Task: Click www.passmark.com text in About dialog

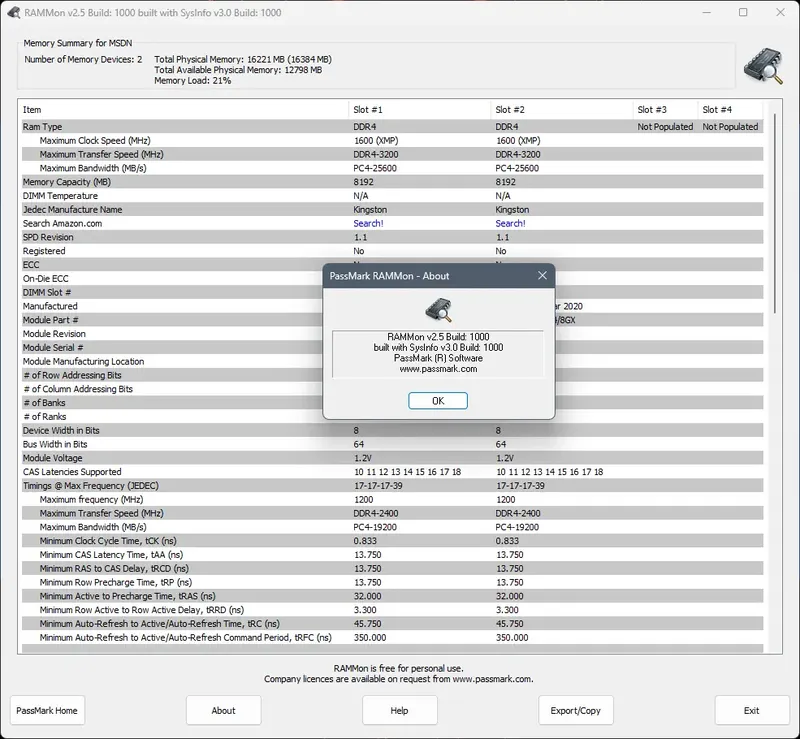Action: tap(438, 368)
